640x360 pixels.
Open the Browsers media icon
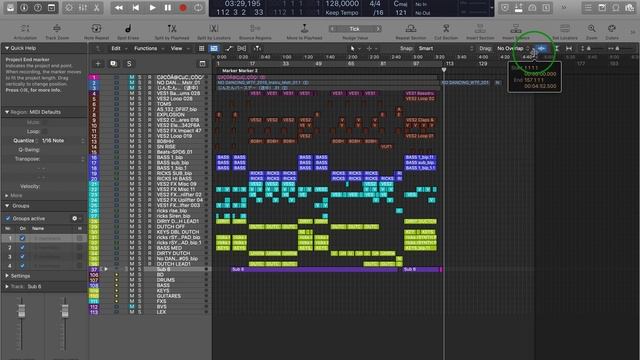[629, 8]
